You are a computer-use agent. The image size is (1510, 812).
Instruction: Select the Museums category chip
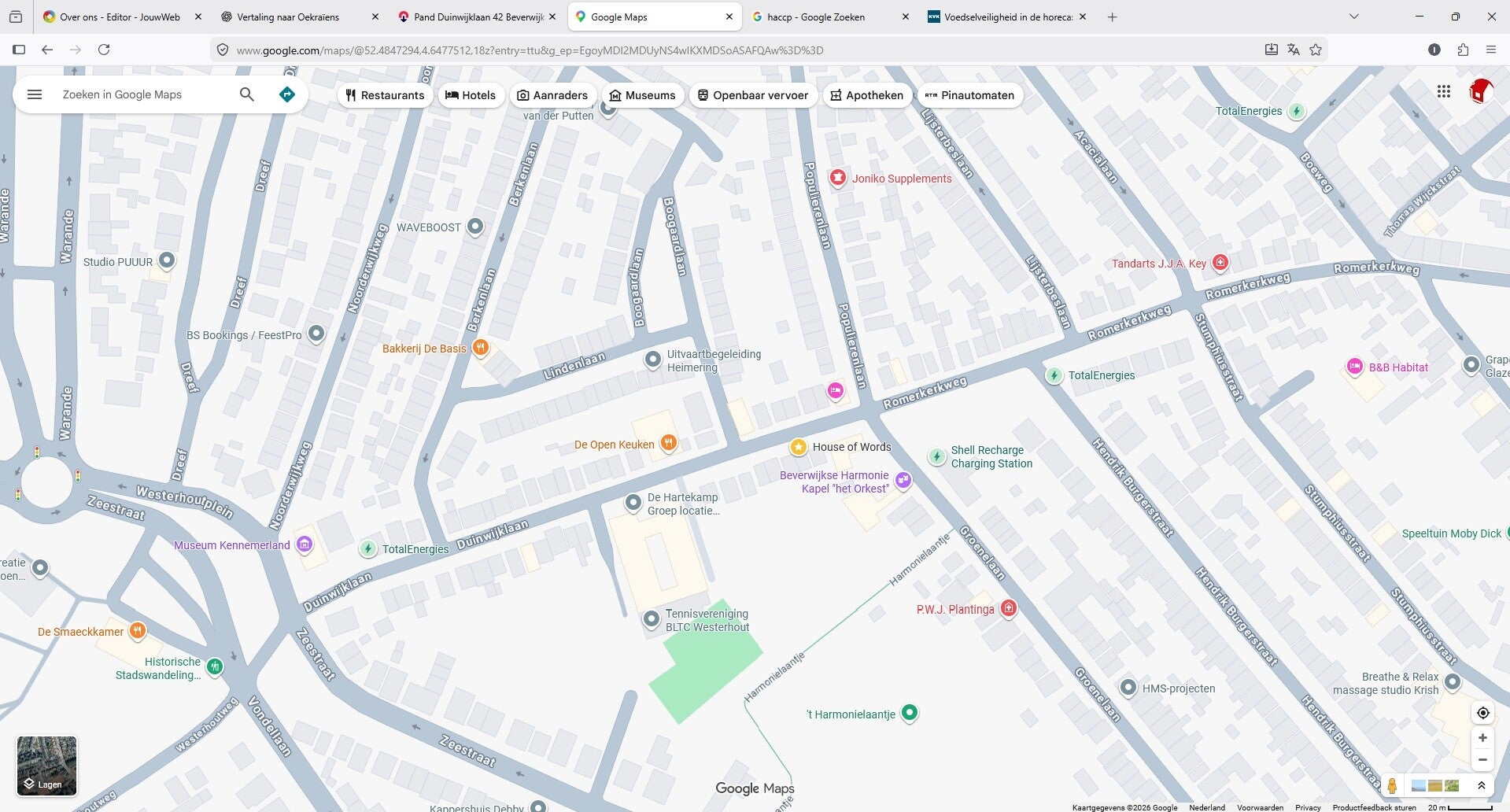point(643,95)
